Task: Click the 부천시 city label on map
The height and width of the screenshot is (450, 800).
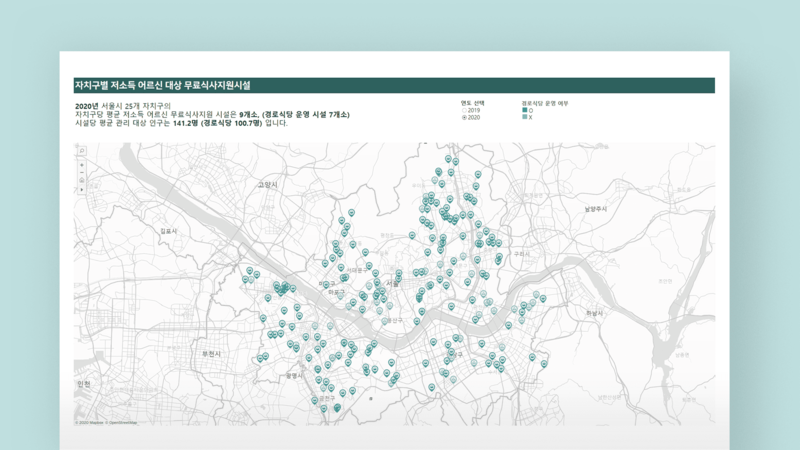Action: (210, 354)
